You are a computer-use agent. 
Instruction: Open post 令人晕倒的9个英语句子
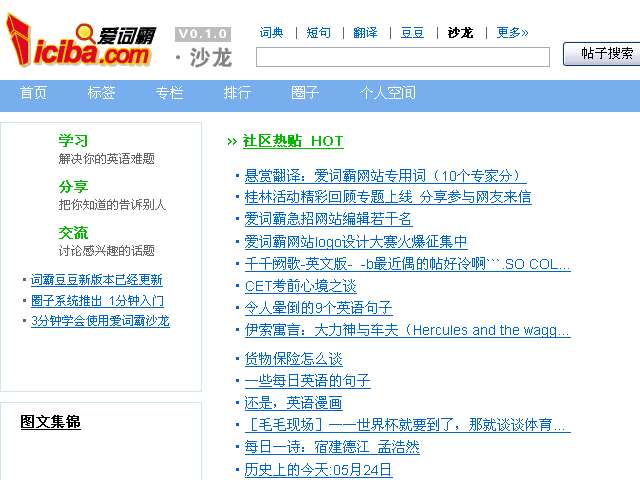coord(318,308)
